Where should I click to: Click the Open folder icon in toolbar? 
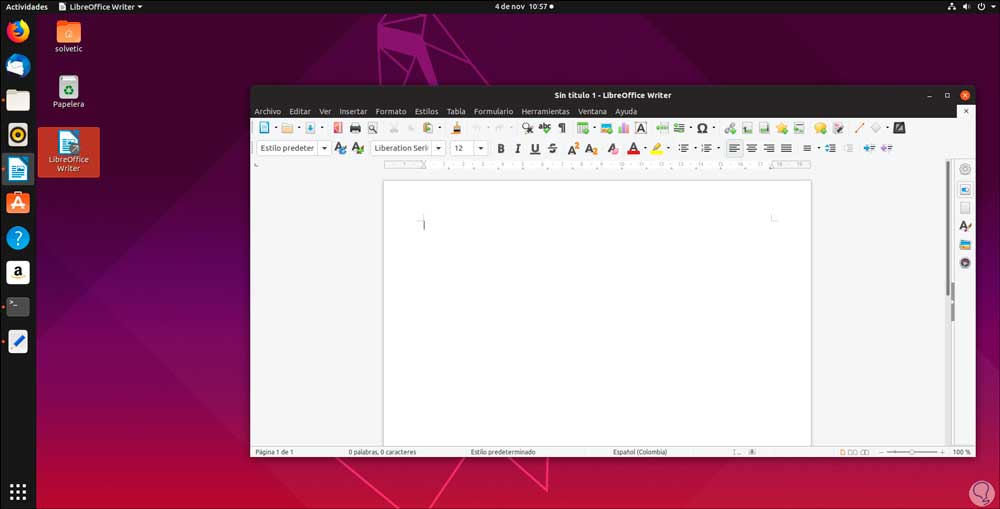(288, 128)
